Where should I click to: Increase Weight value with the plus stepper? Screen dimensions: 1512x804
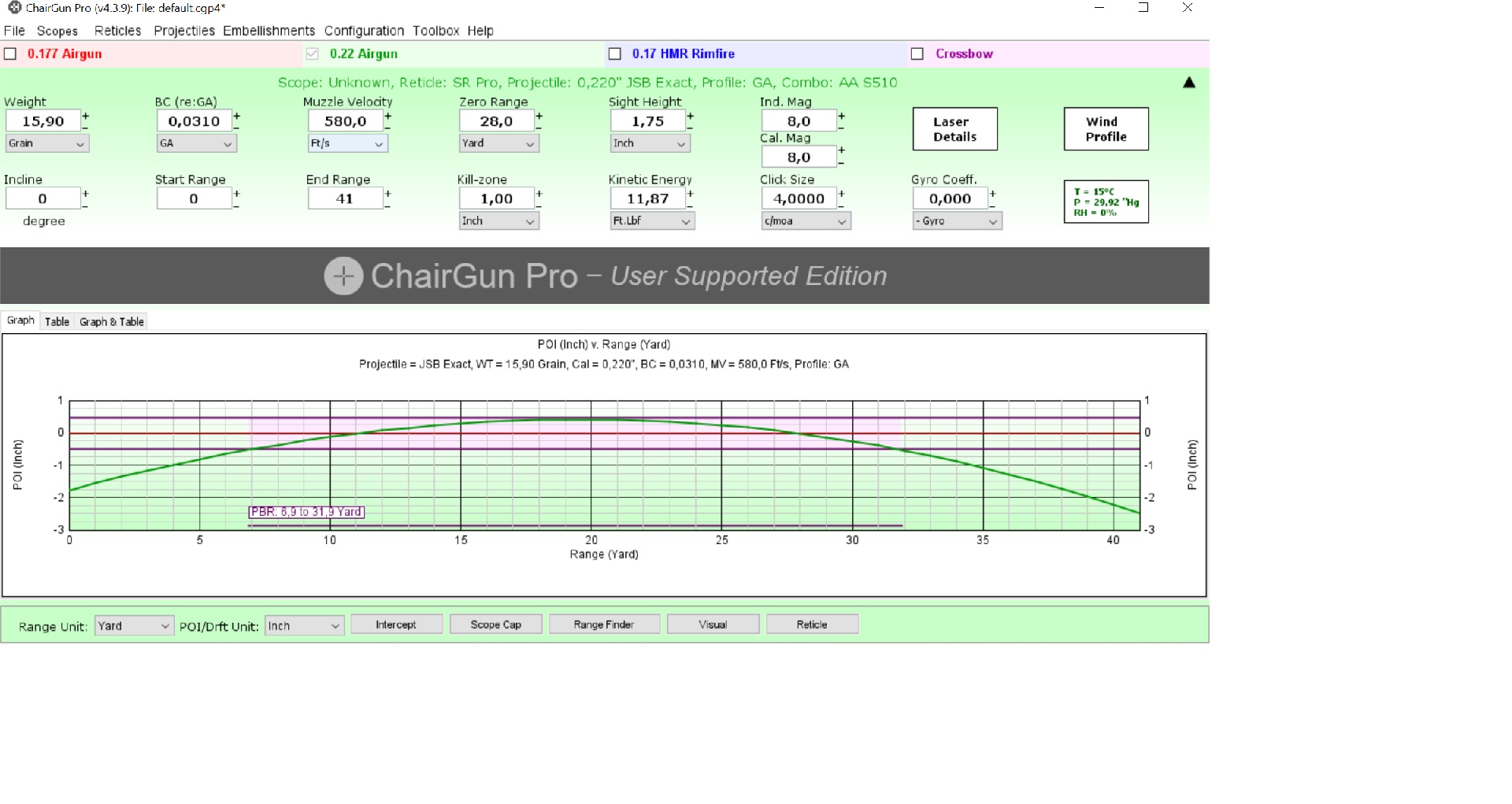(85, 116)
